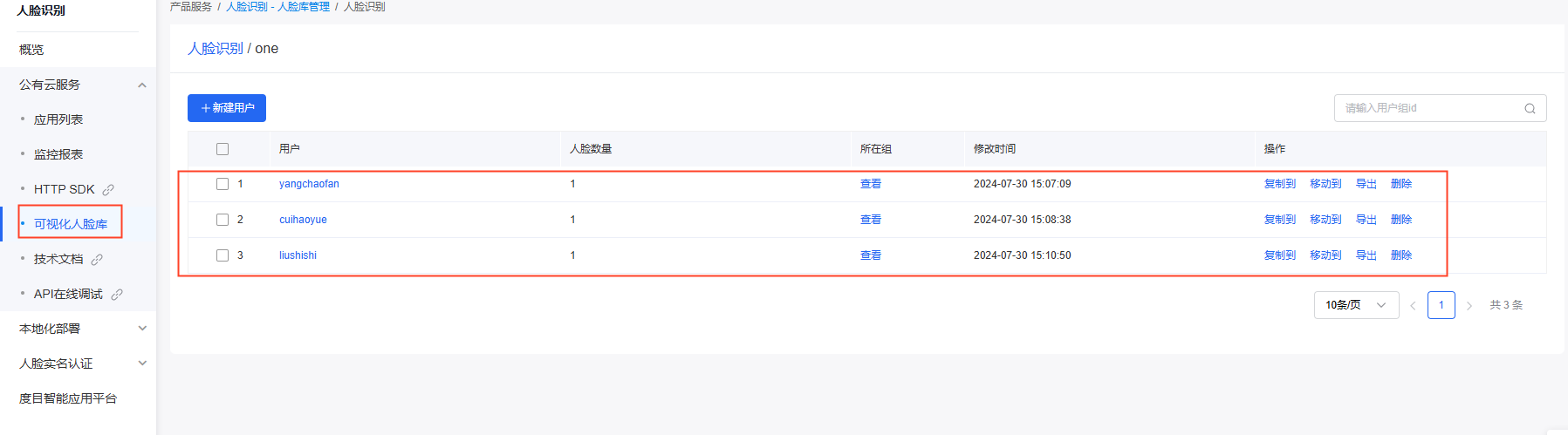Open 可视化人脸库 in sidebar
This screenshot has width=1568, height=435.
tap(71, 224)
